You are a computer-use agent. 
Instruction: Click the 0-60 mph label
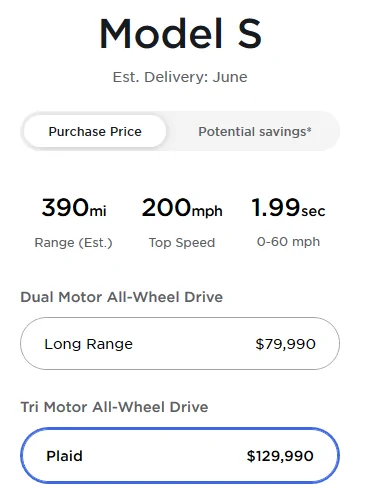coord(288,242)
